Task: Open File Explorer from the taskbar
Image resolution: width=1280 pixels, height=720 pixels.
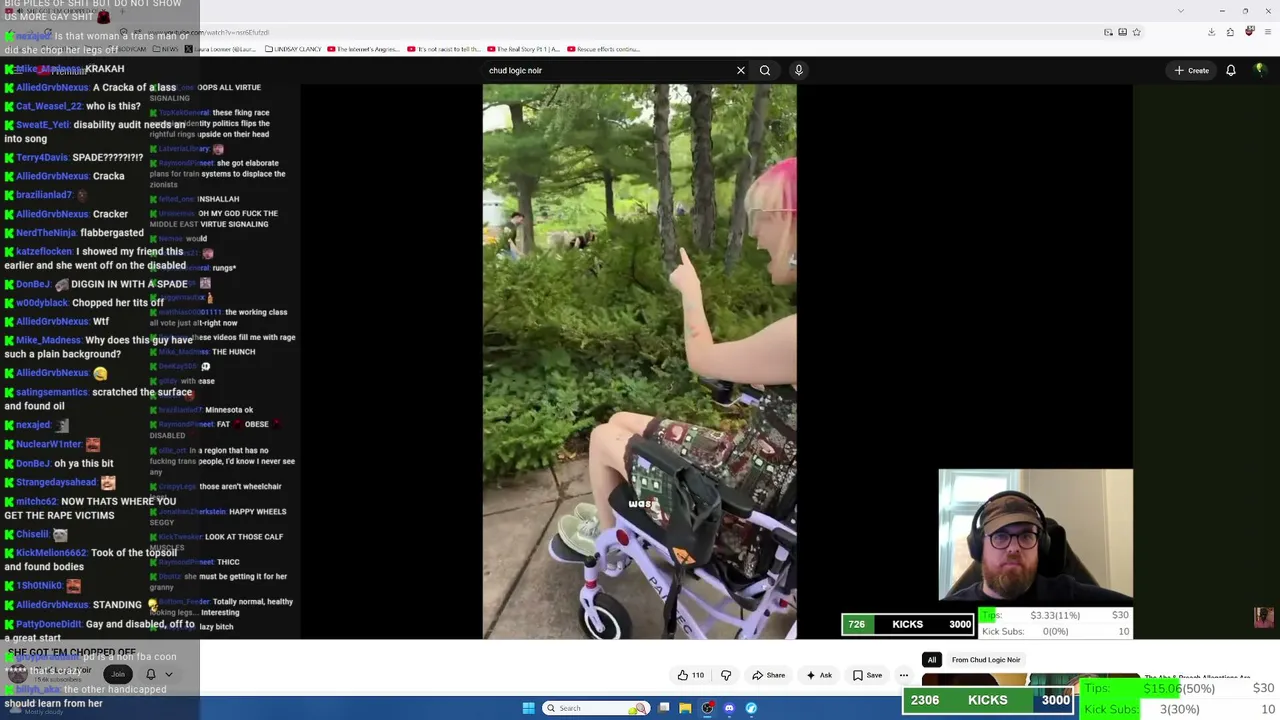Action: pyautogui.click(x=685, y=708)
